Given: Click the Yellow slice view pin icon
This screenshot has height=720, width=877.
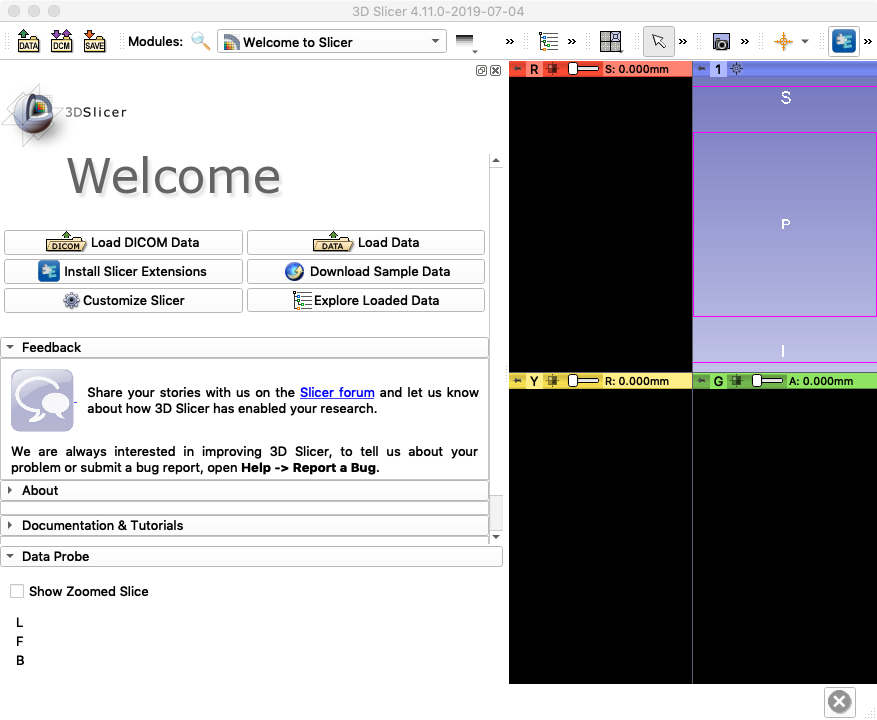Looking at the screenshot, I should coord(517,381).
